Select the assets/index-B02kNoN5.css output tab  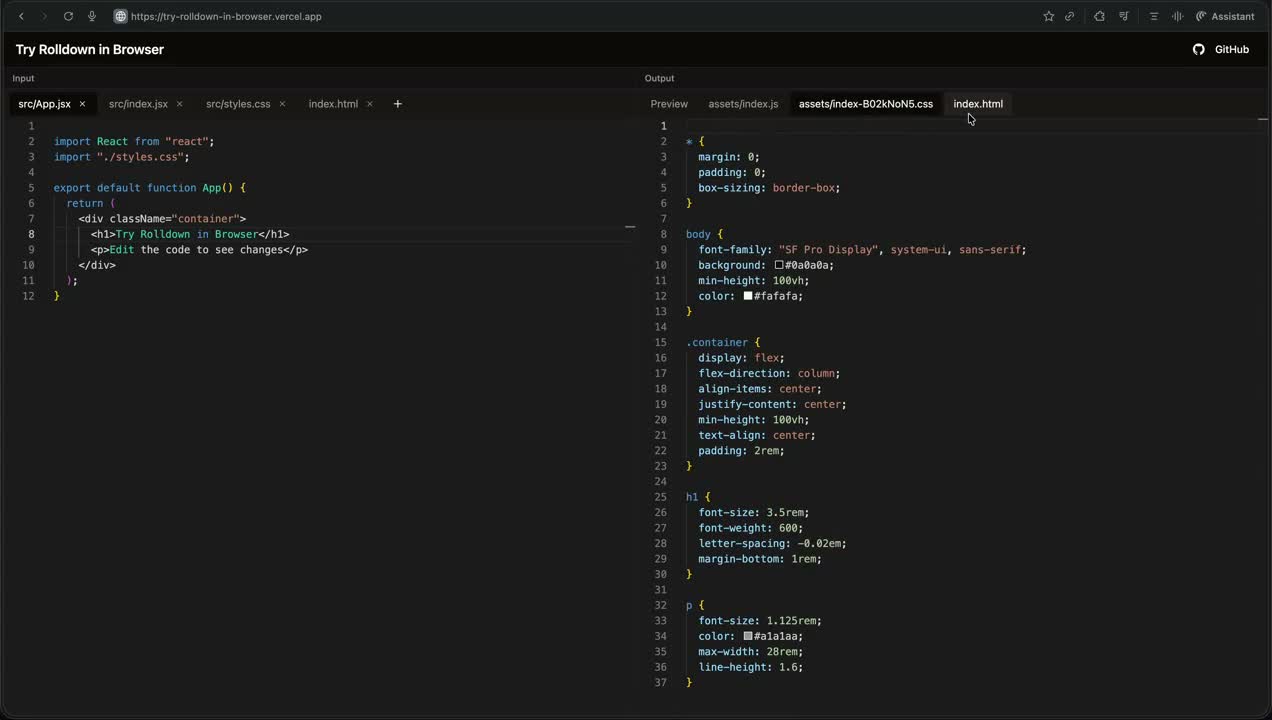pyautogui.click(x=866, y=104)
